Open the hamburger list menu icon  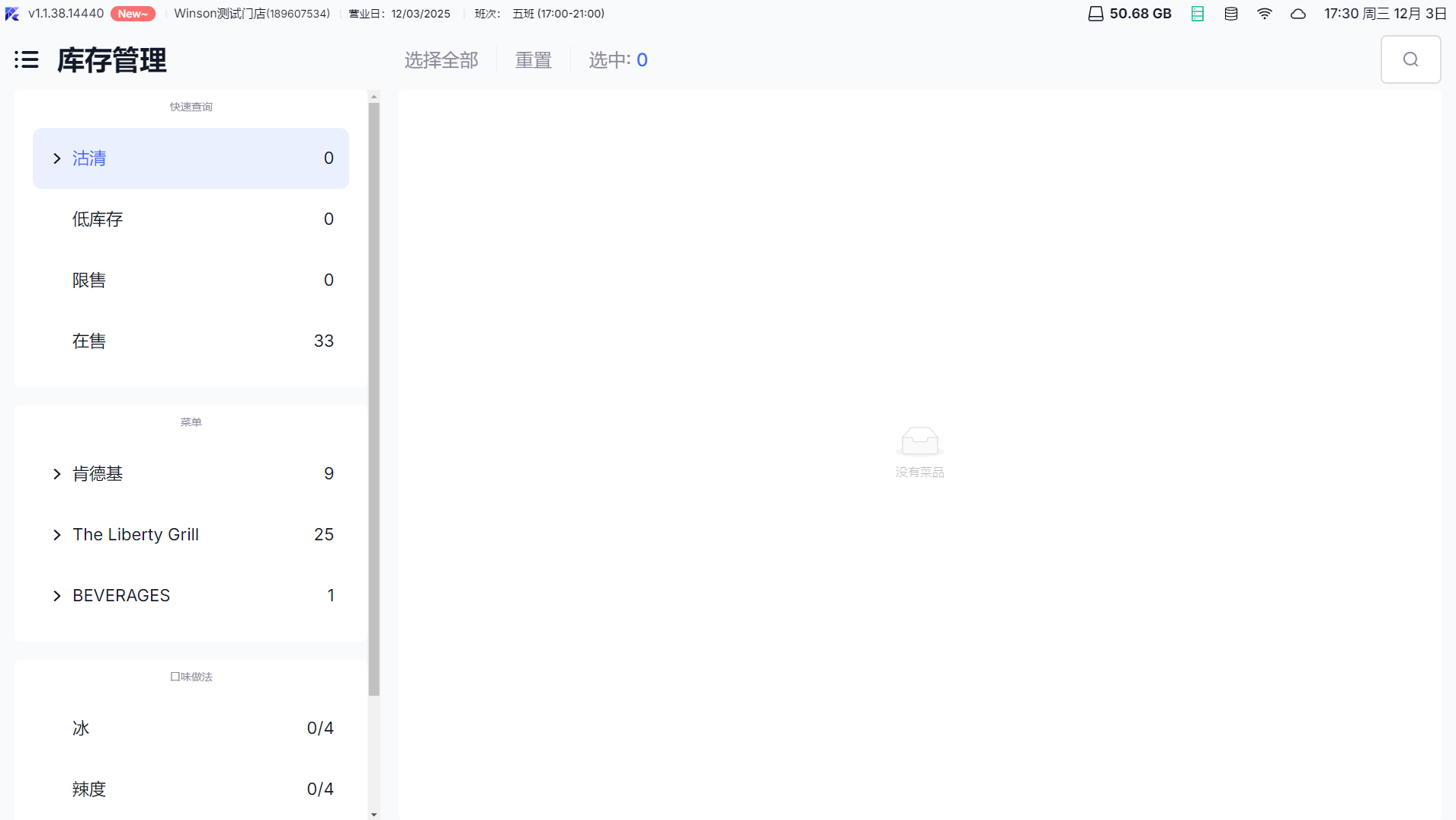pyautogui.click(x=27, y=59)
